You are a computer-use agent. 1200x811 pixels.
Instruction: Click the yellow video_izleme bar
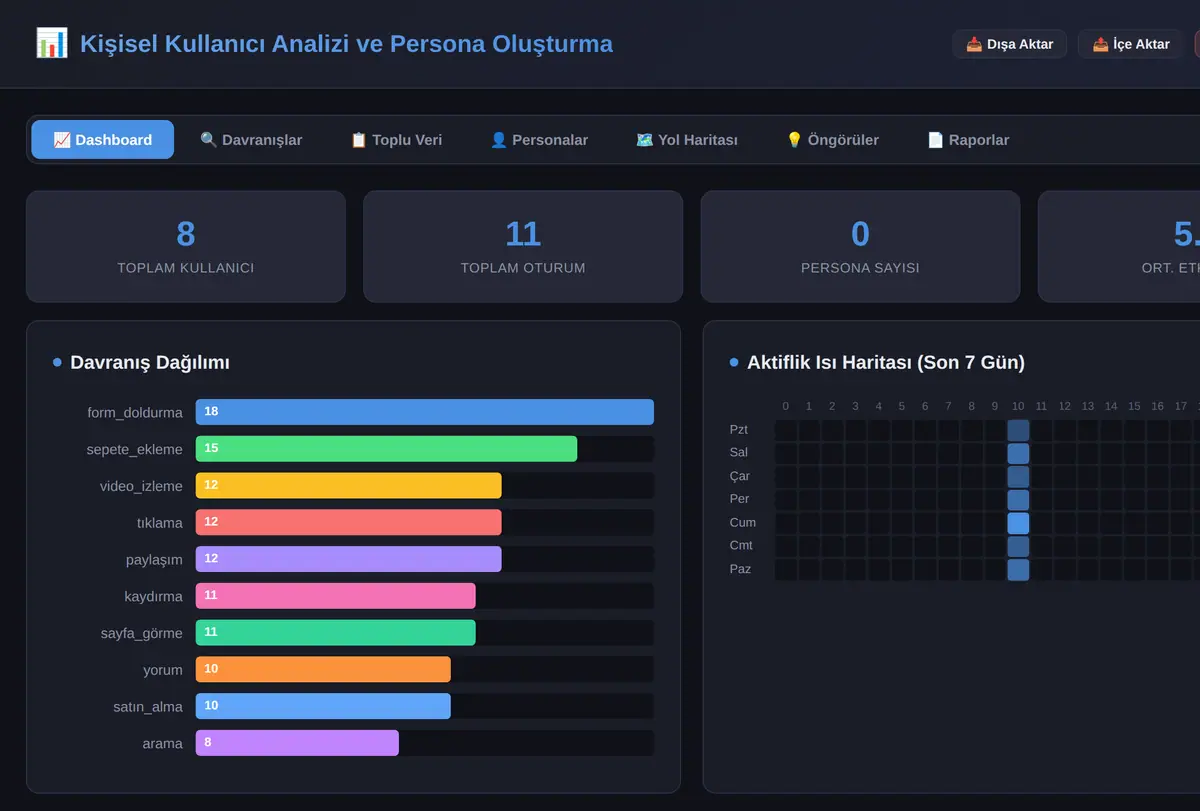pos(348,485)
